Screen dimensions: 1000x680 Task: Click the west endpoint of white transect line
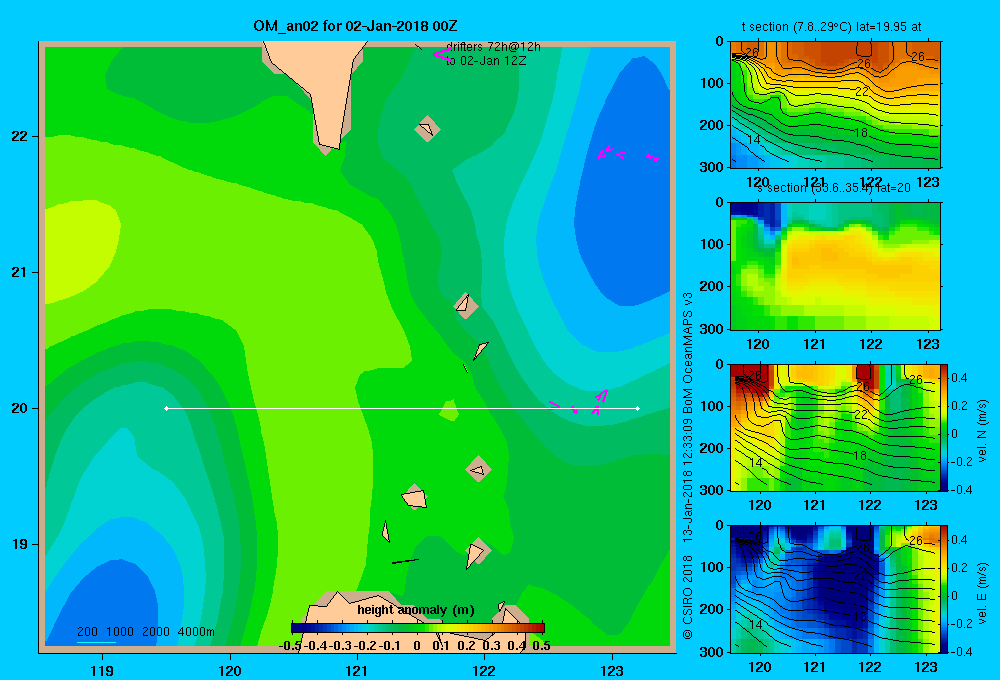tap(166, 408)
